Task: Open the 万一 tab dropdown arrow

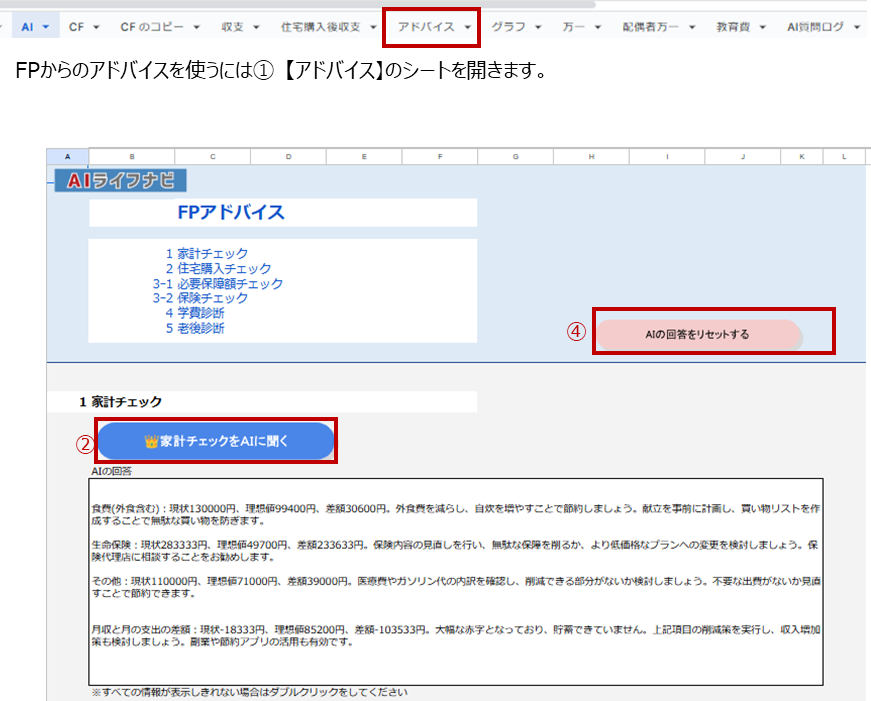Action: pyautogui.click(x=598, y=27)
